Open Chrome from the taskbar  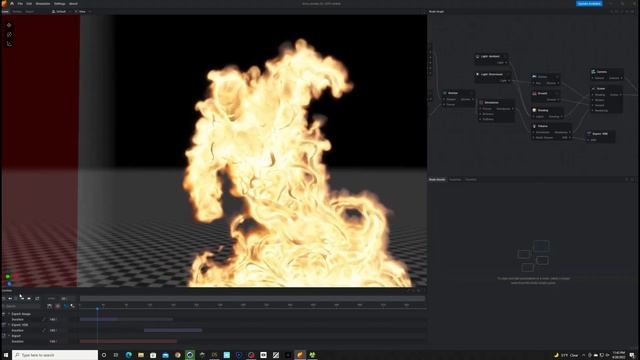tap(178, 355)
